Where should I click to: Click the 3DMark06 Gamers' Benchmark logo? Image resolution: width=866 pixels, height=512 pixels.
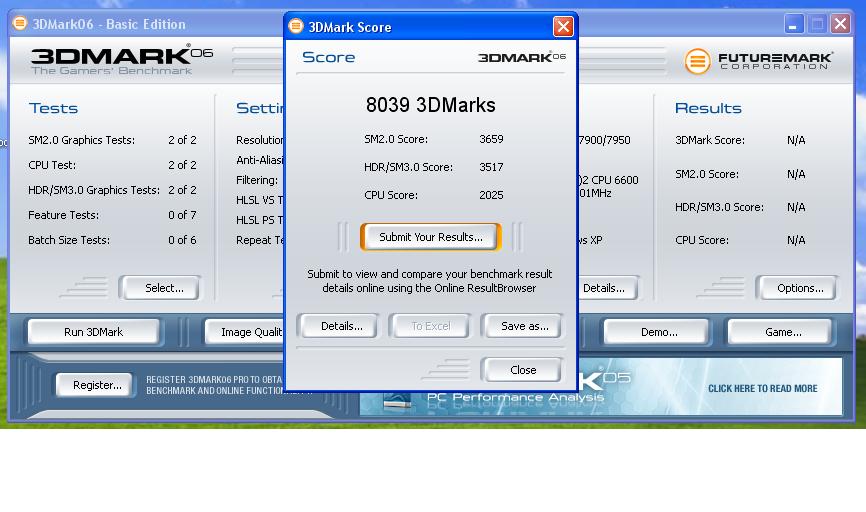pos(122,60)
